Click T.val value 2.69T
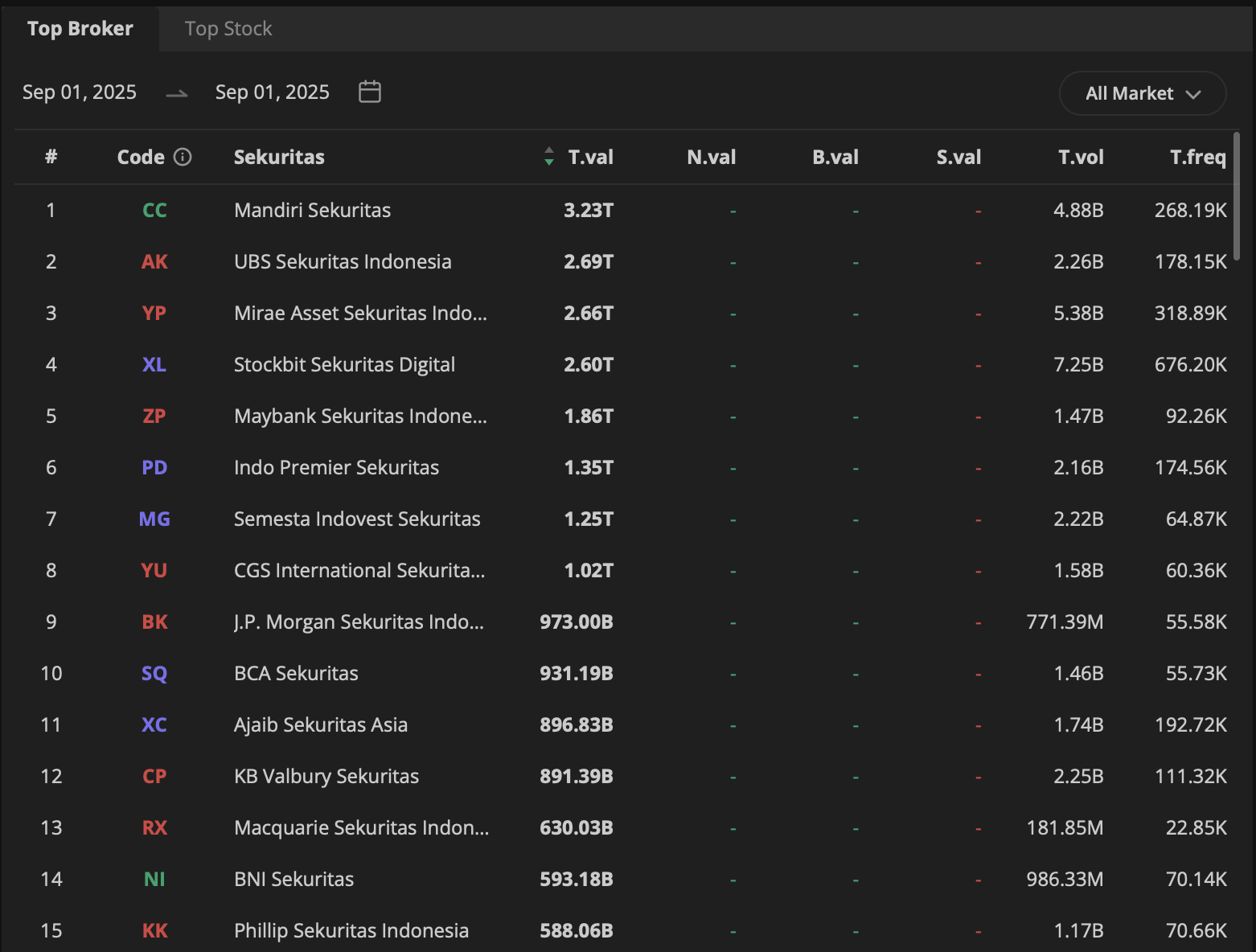1256x952 pixels. click(589, 262)
